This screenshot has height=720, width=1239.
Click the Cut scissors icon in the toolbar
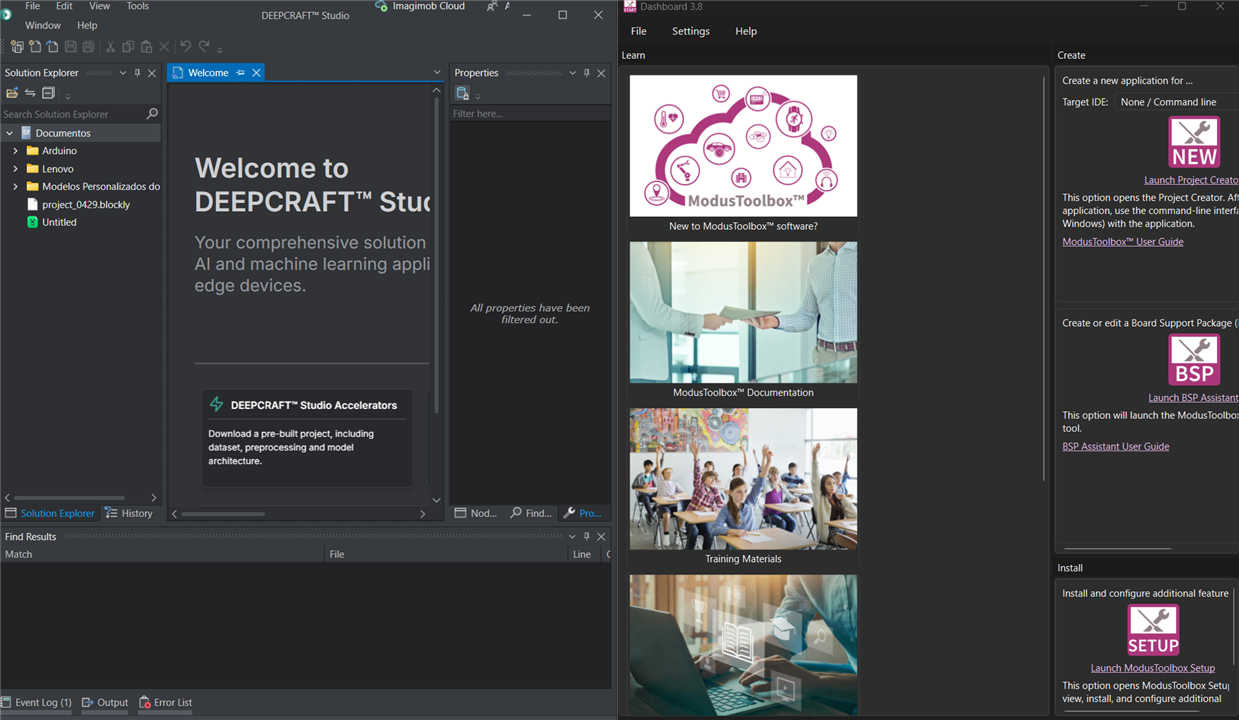point(111,47)
